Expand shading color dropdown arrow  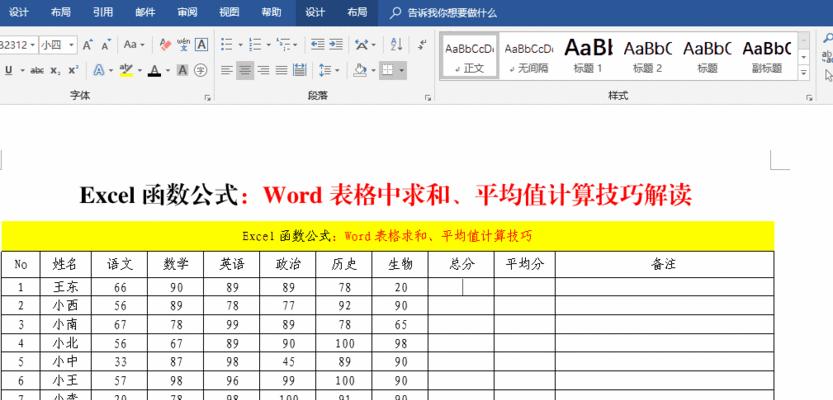[373, 70]
